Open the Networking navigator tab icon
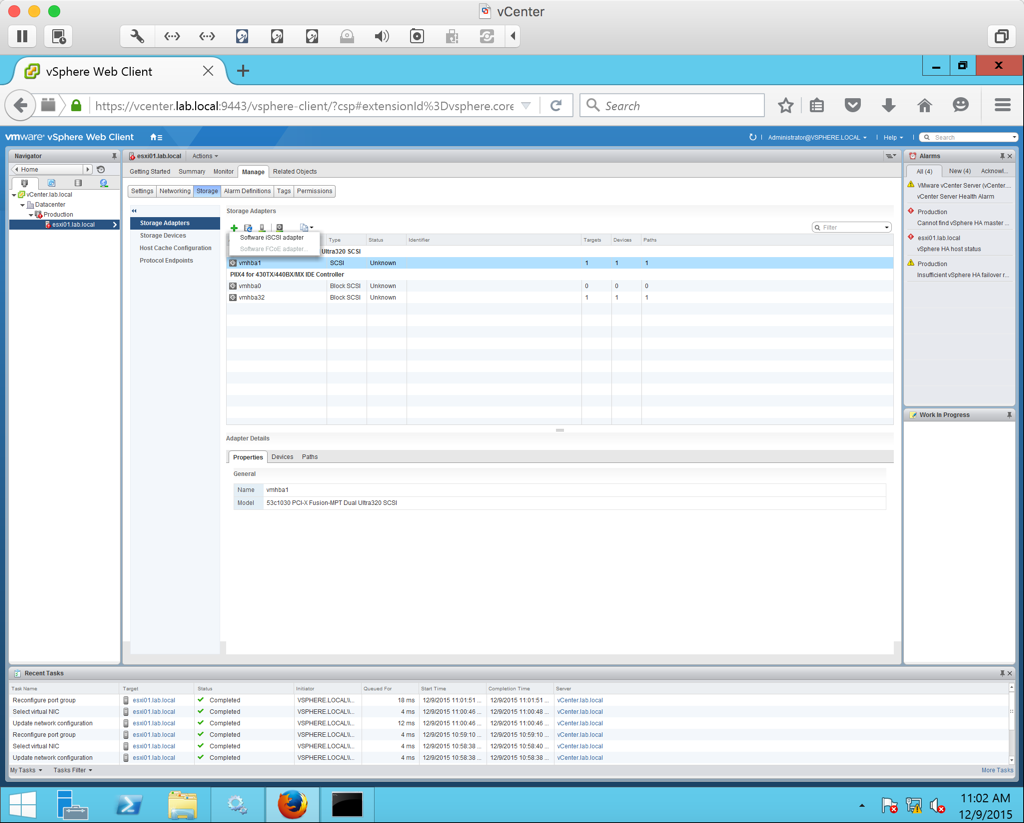The image size is (1024, 823). [x=103, y=183]
